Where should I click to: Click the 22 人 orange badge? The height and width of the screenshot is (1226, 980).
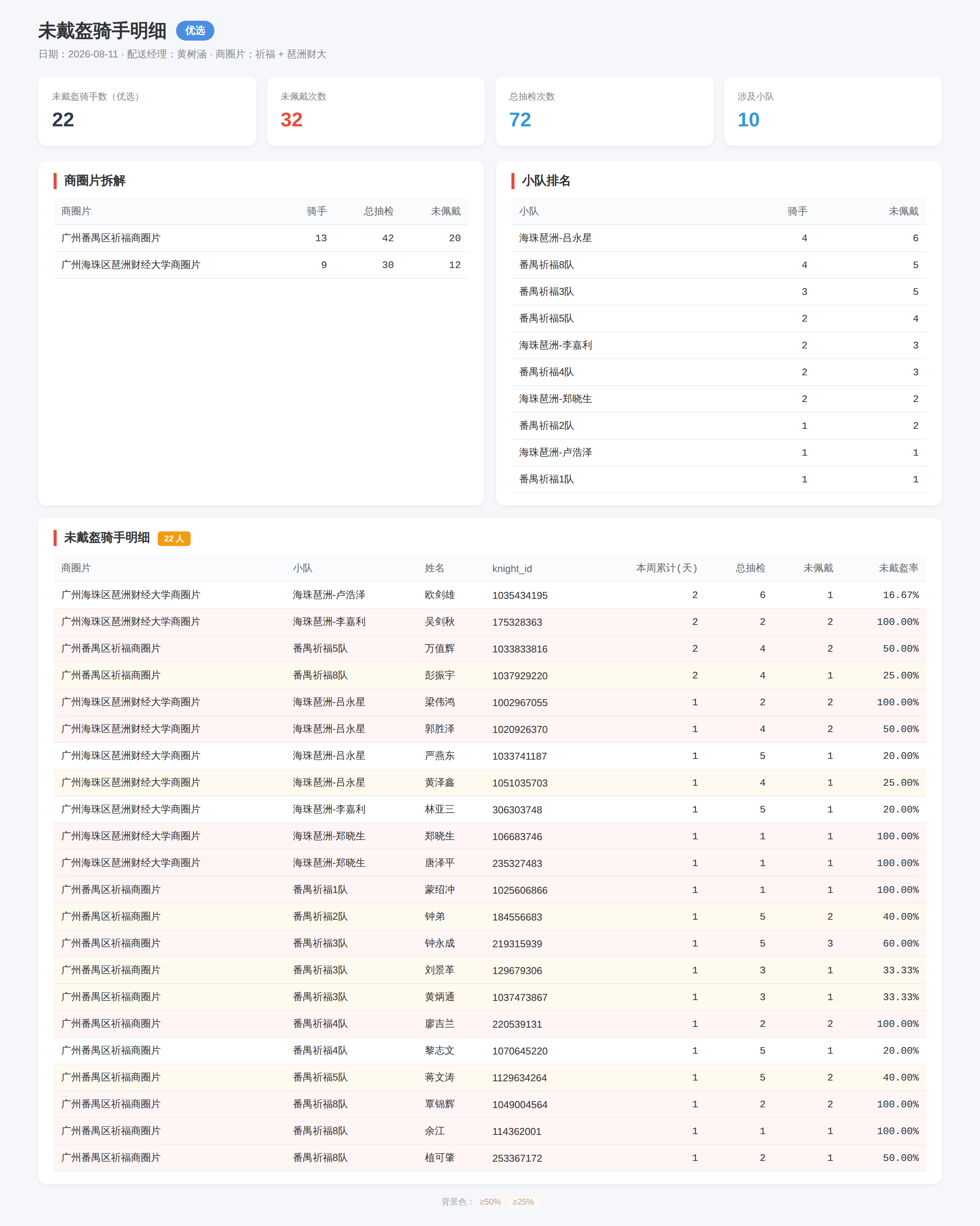[x=174, y=538]
